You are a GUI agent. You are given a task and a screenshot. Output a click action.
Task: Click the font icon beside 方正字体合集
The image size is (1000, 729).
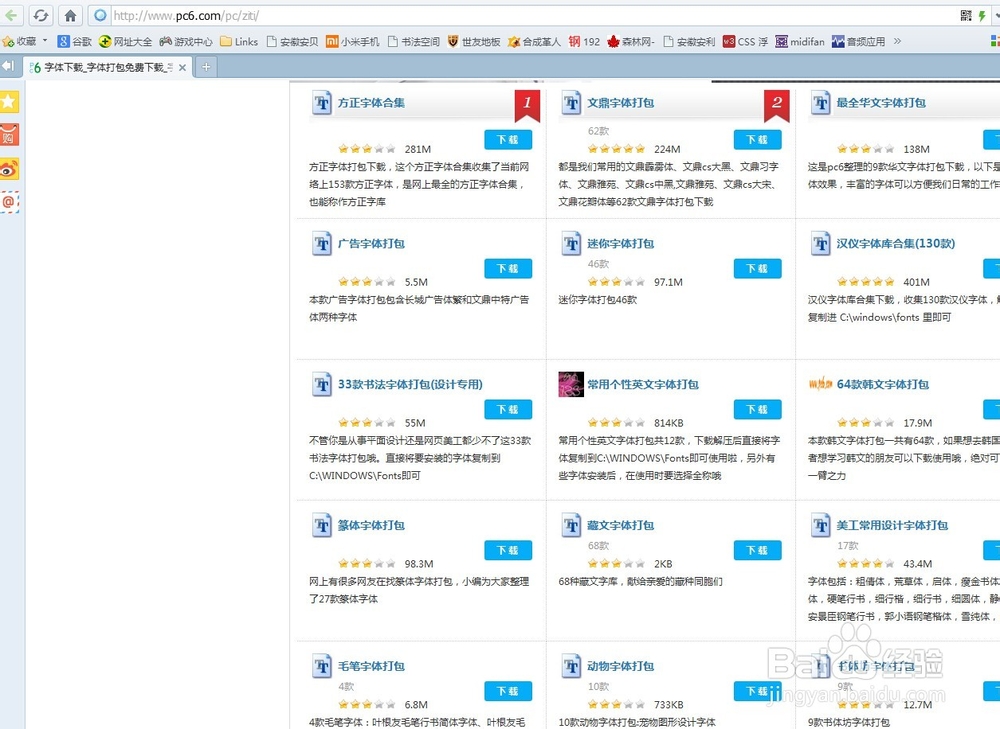321,103
